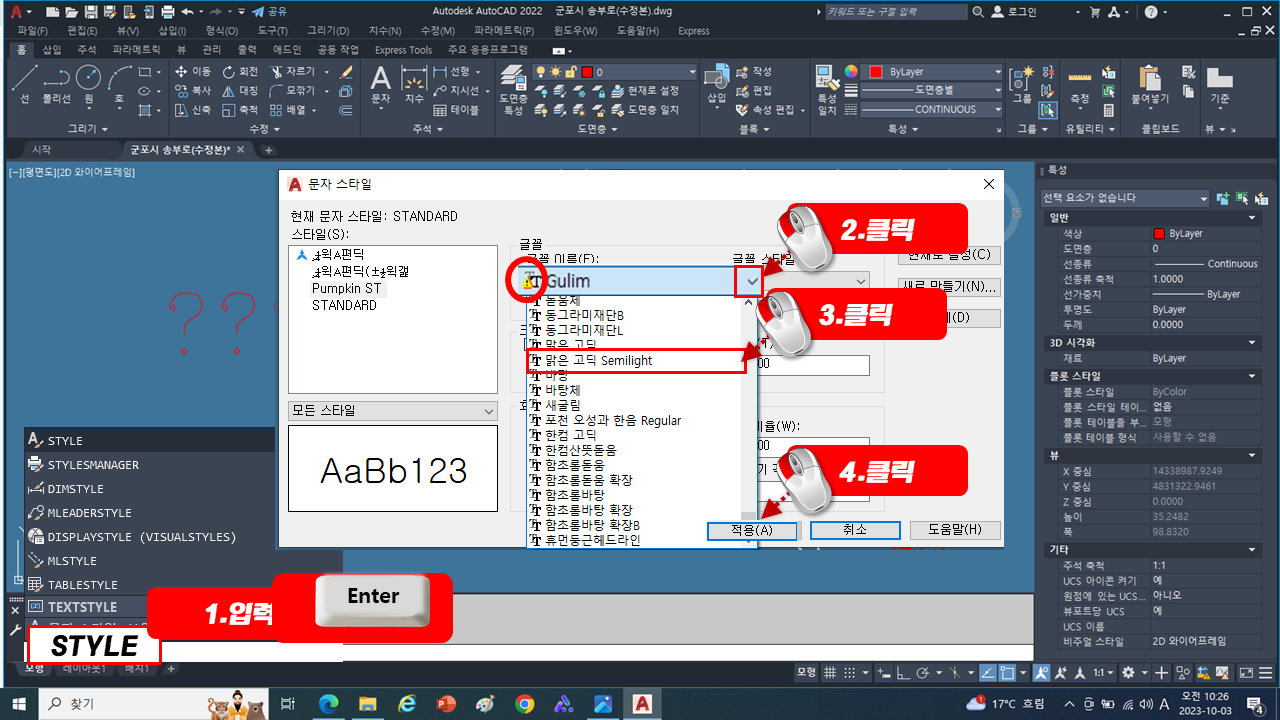The image size is (1280, 720).
Task: Toggle polar tracking in status bar
Action: (x=925, y=673)
